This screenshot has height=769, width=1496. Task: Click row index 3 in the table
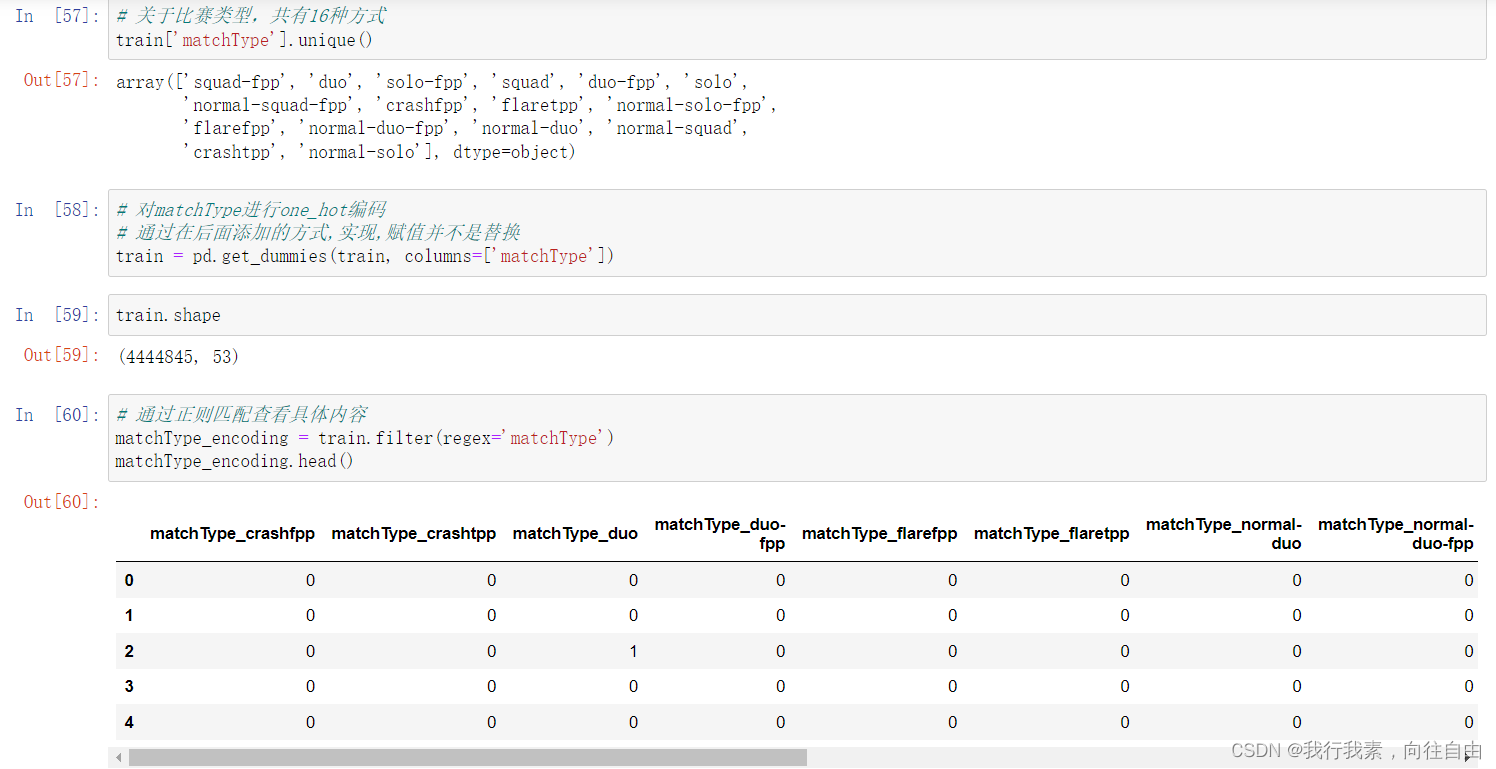pyautogui.click(x=129, y=687)
